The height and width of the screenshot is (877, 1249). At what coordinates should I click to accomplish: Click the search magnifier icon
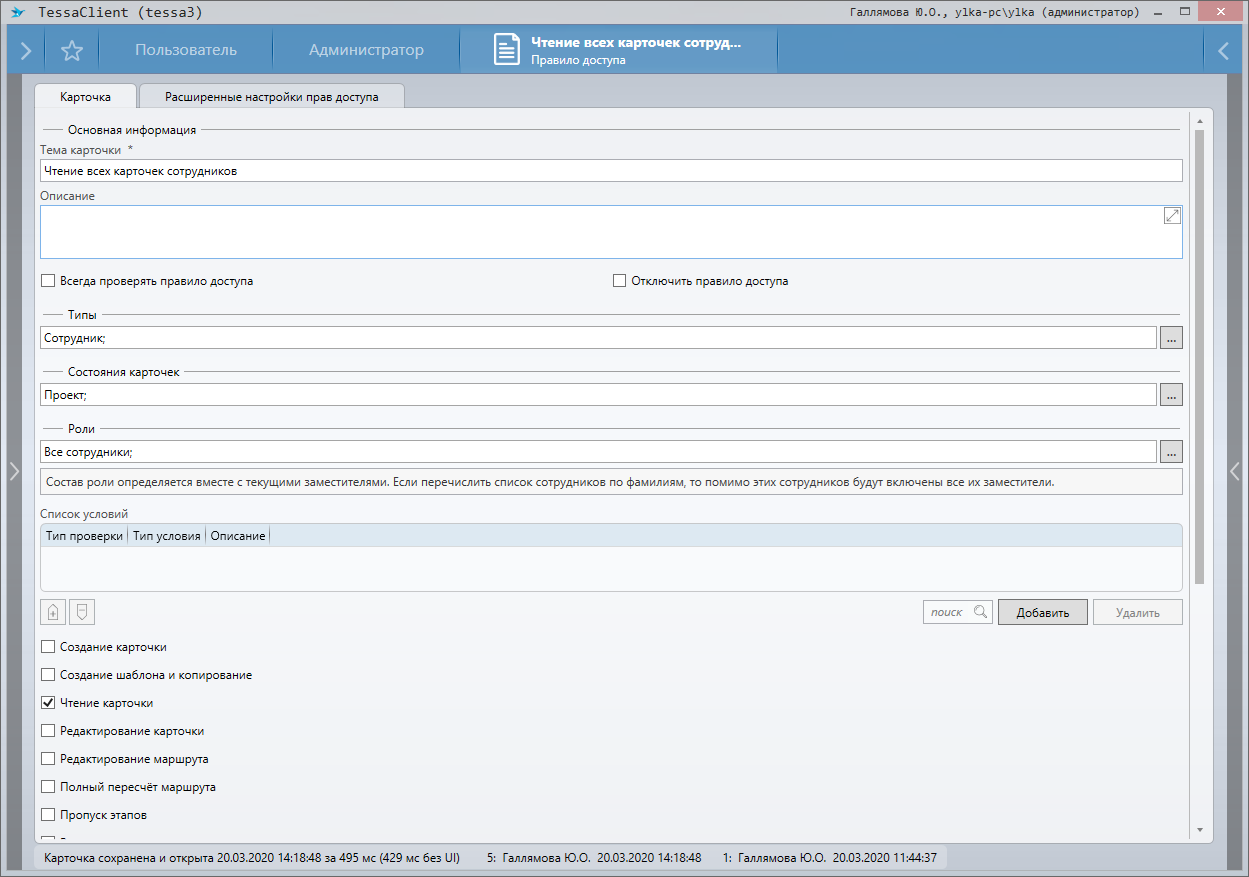pos(981,612)
